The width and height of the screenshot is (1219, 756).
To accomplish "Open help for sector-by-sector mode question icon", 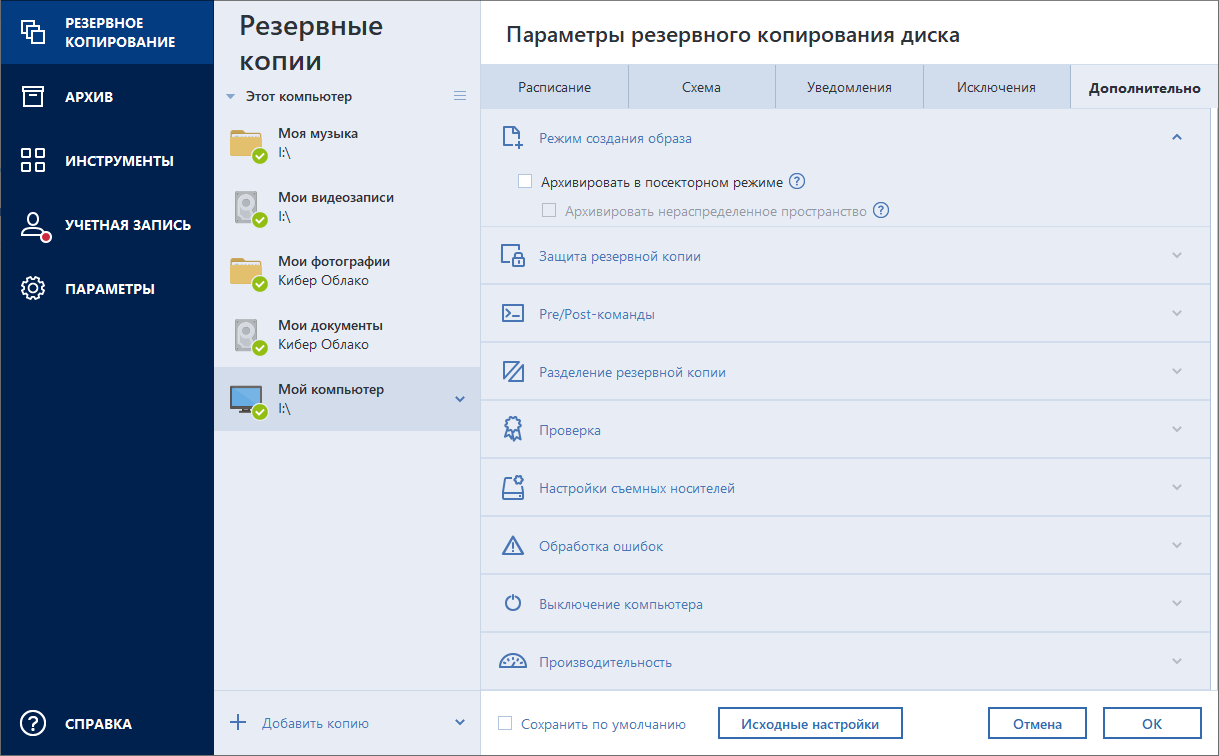I will (797, 182).
